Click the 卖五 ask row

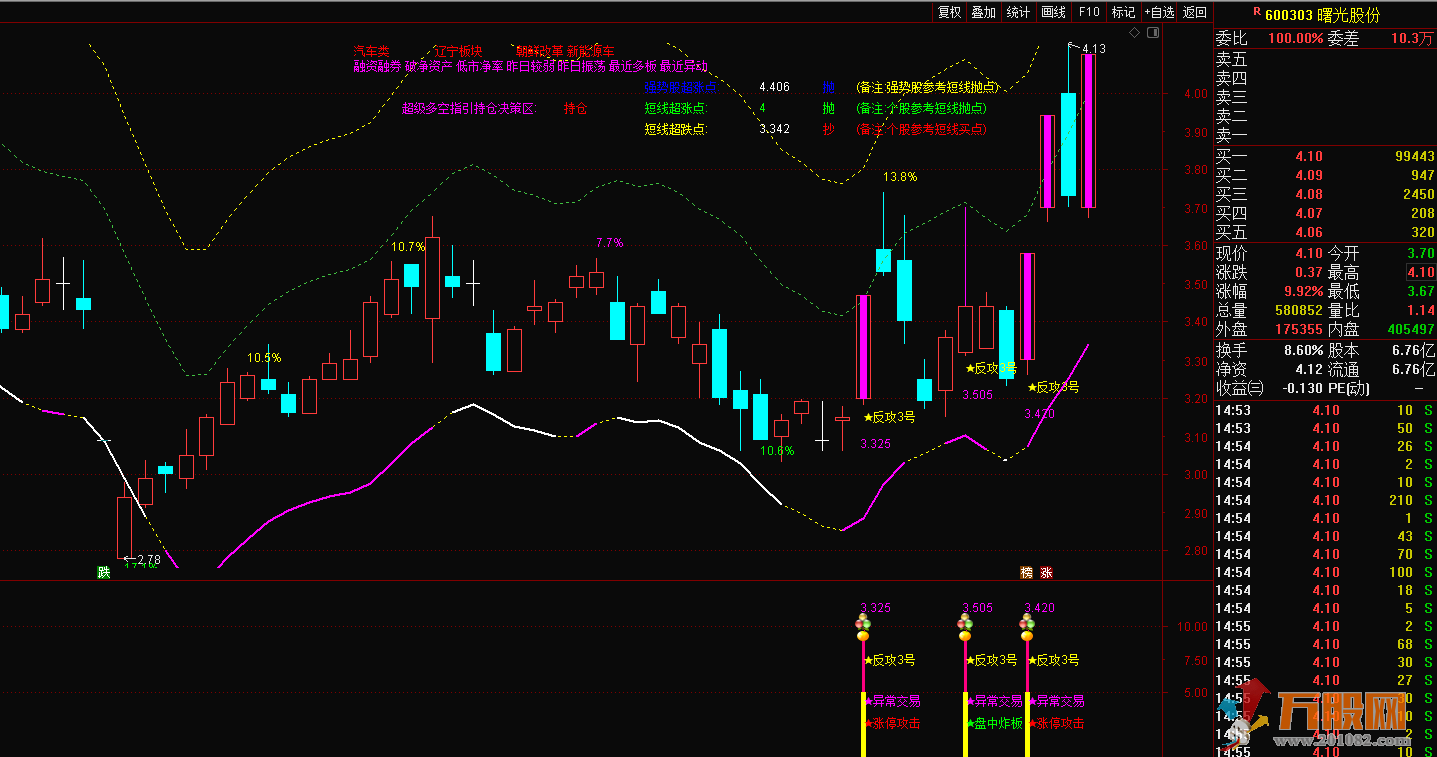click(x=1325, y=60)
